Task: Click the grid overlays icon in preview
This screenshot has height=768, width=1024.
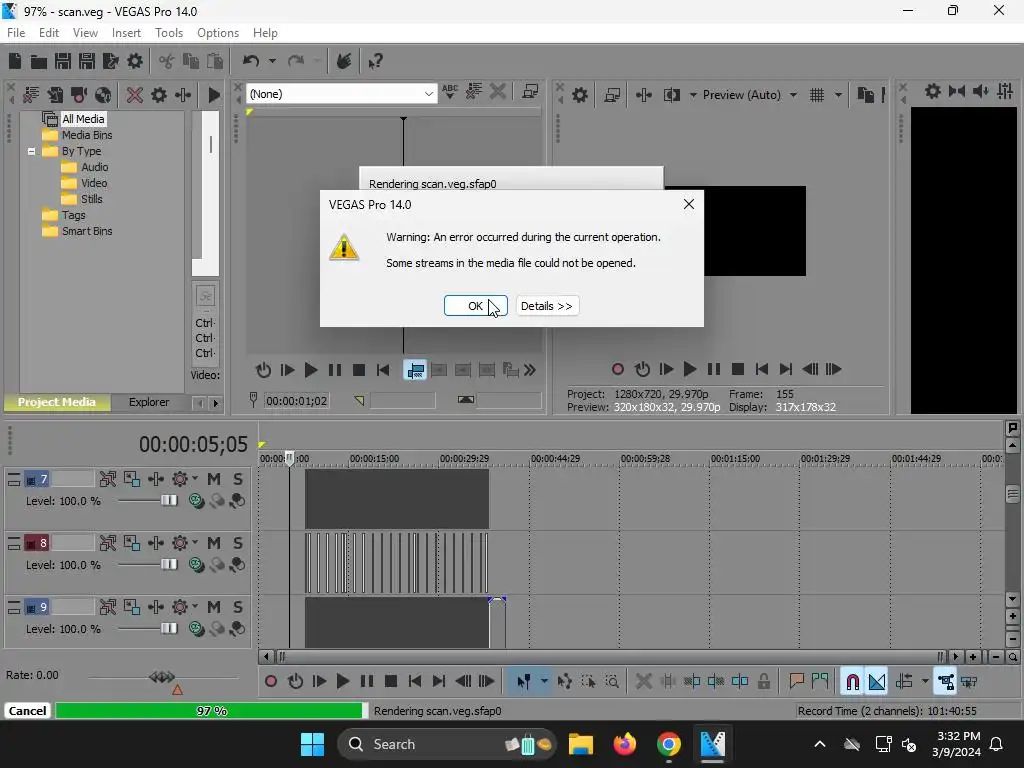Action: [x=816, y=95]
